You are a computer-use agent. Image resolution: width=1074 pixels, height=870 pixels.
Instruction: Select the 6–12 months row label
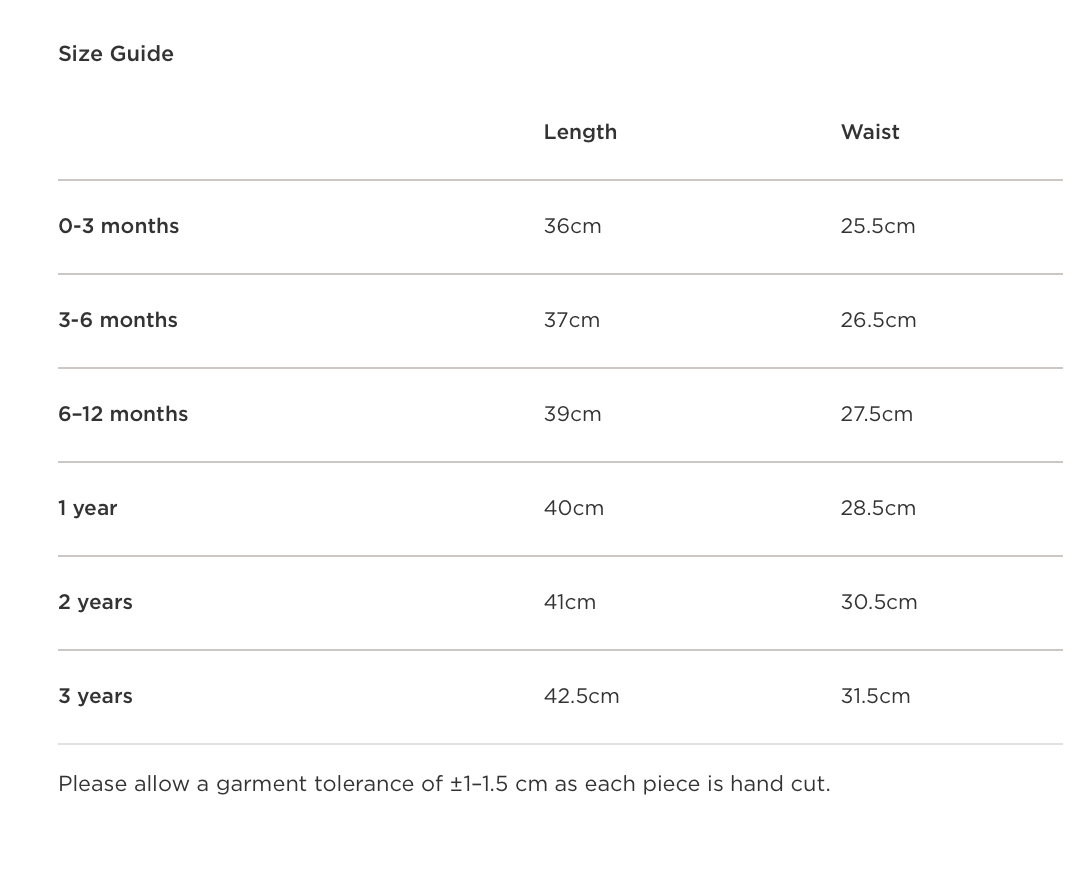[x=123, y=414]
